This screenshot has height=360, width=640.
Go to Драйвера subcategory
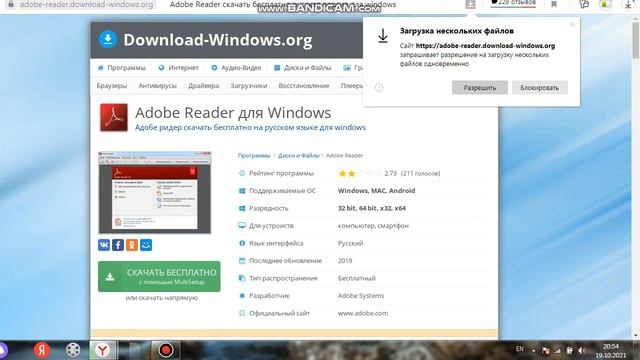204,86
